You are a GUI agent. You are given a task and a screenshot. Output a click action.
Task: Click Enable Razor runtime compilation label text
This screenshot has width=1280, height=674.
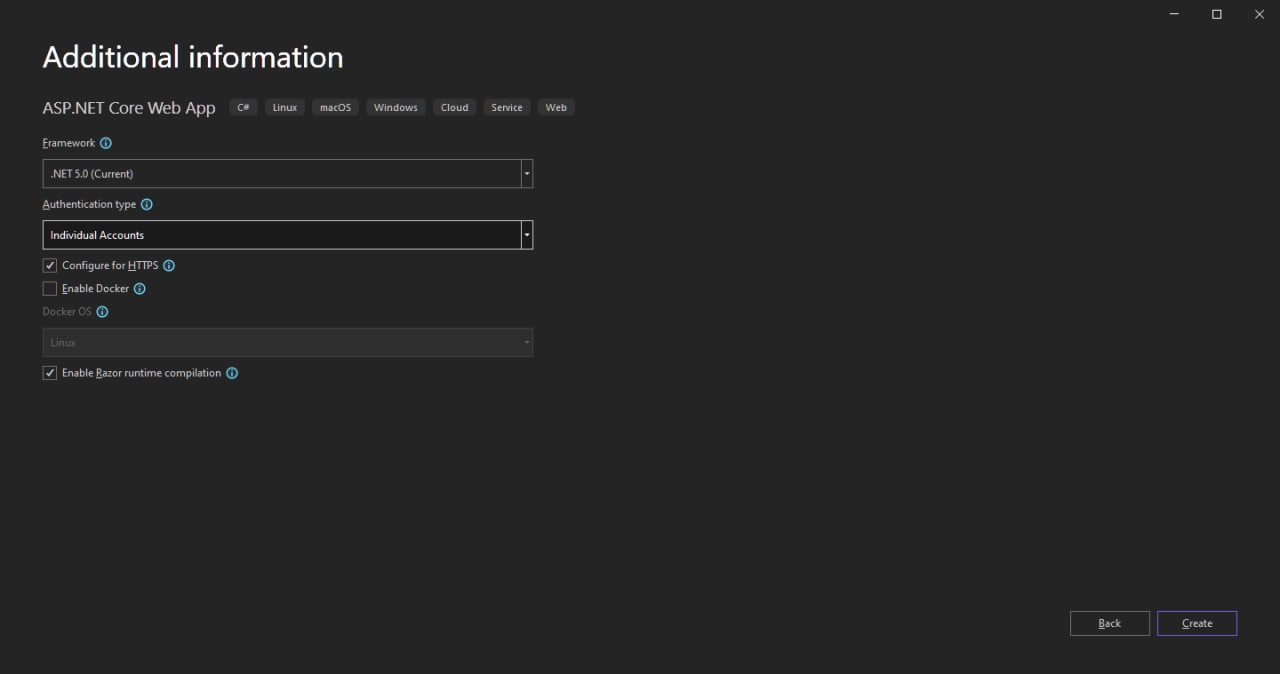141,373
